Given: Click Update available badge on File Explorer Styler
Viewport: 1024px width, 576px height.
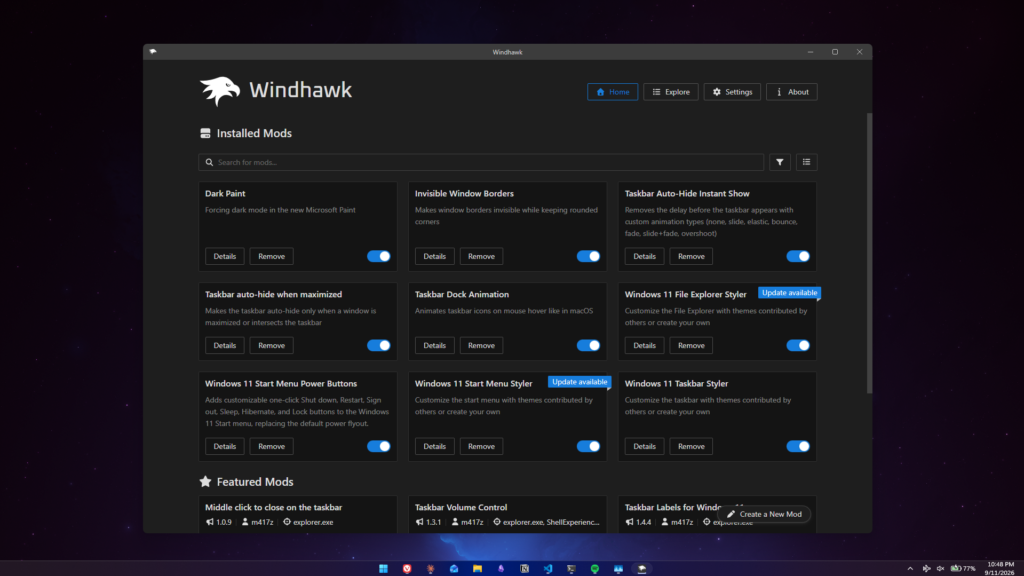Looking at the screenshot, I should (789, 293).
